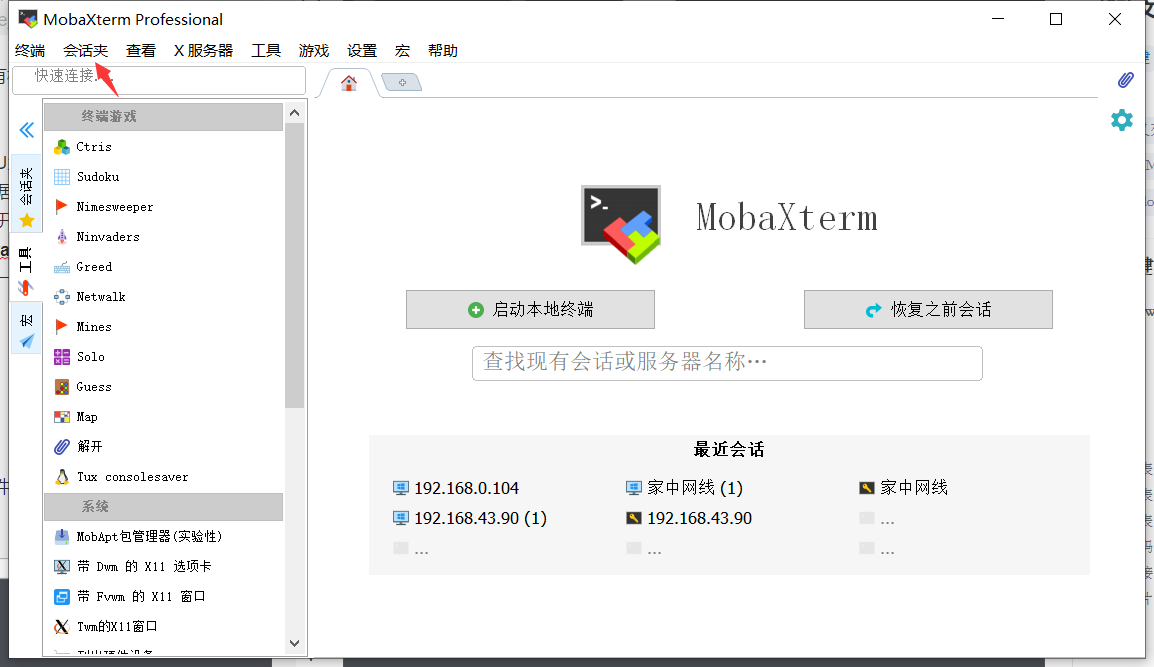Open recent session 192.168.0.104
The image size is (1154, 667).
[x=456, y=488]
